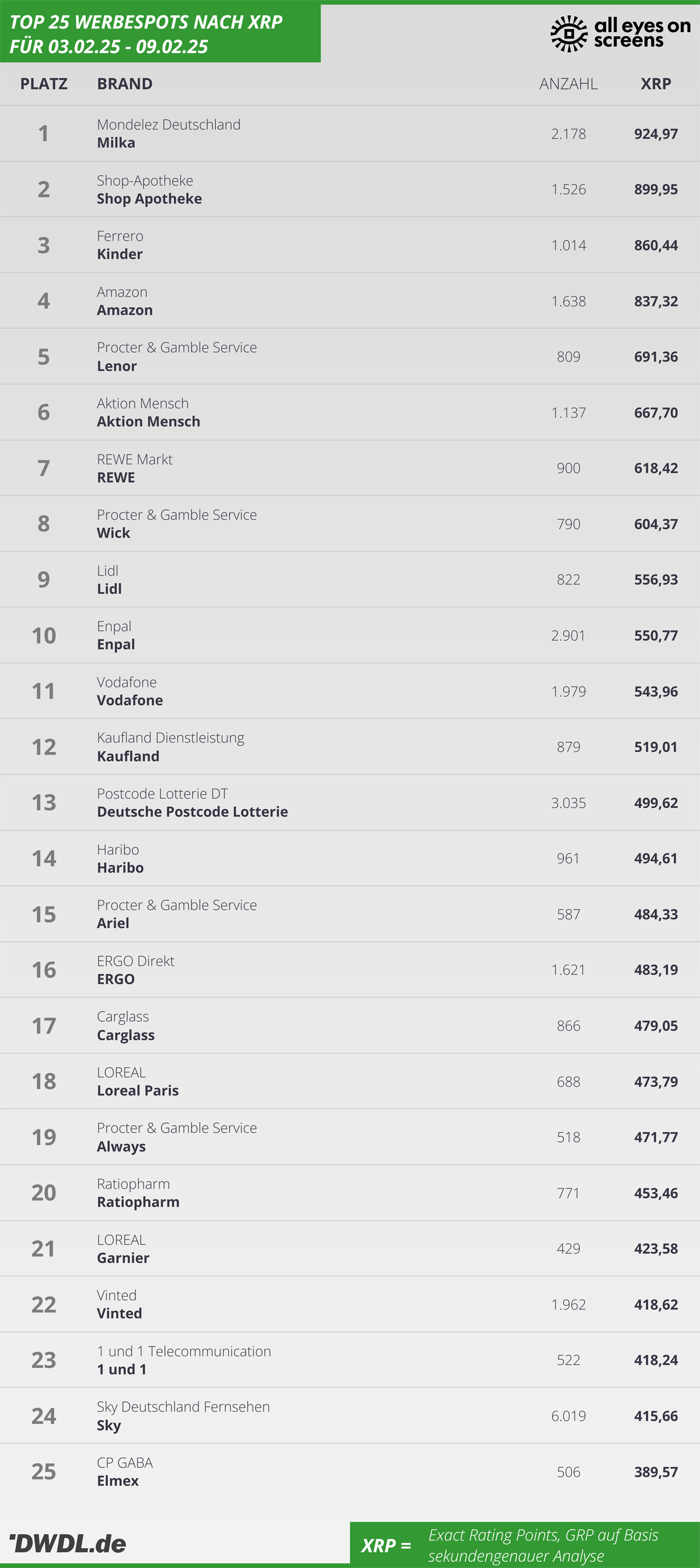This screenshot has width=700, height=1568.
Task: Select the Vodafone brand name
Action: [x=129, y=700]
